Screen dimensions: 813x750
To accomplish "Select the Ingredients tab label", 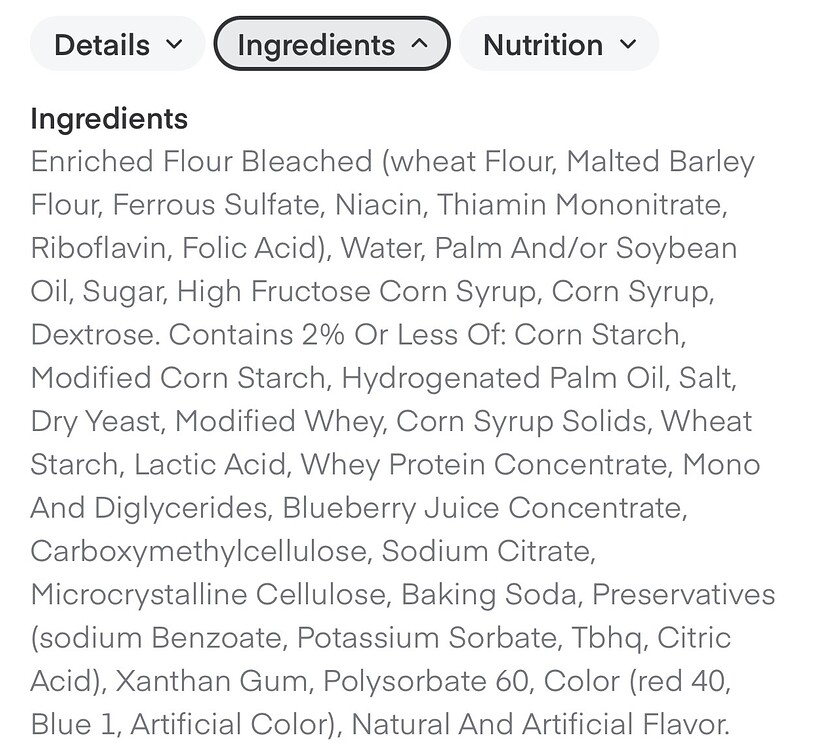I will (x=316, y=45).
